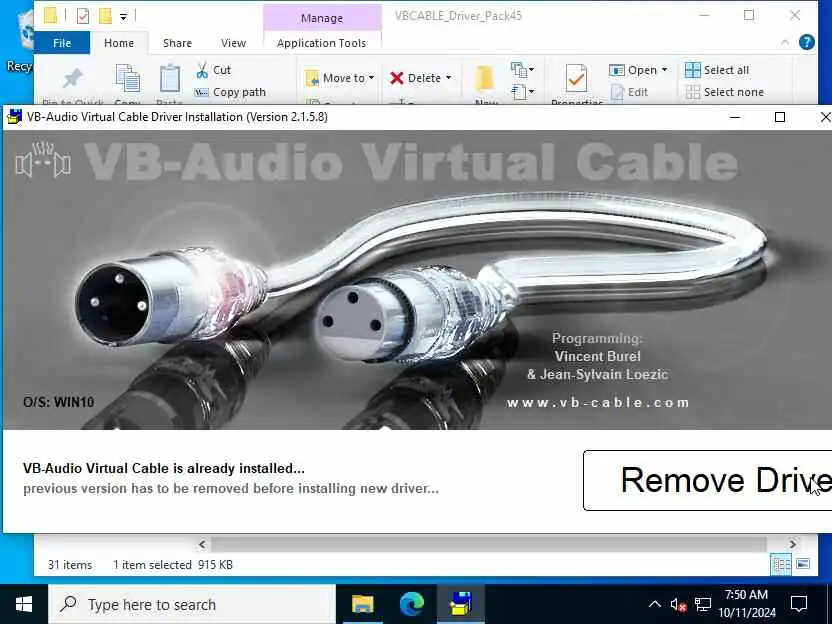832x624 pixels.
Task: Show hidden system tray icons
Action: 655,604
